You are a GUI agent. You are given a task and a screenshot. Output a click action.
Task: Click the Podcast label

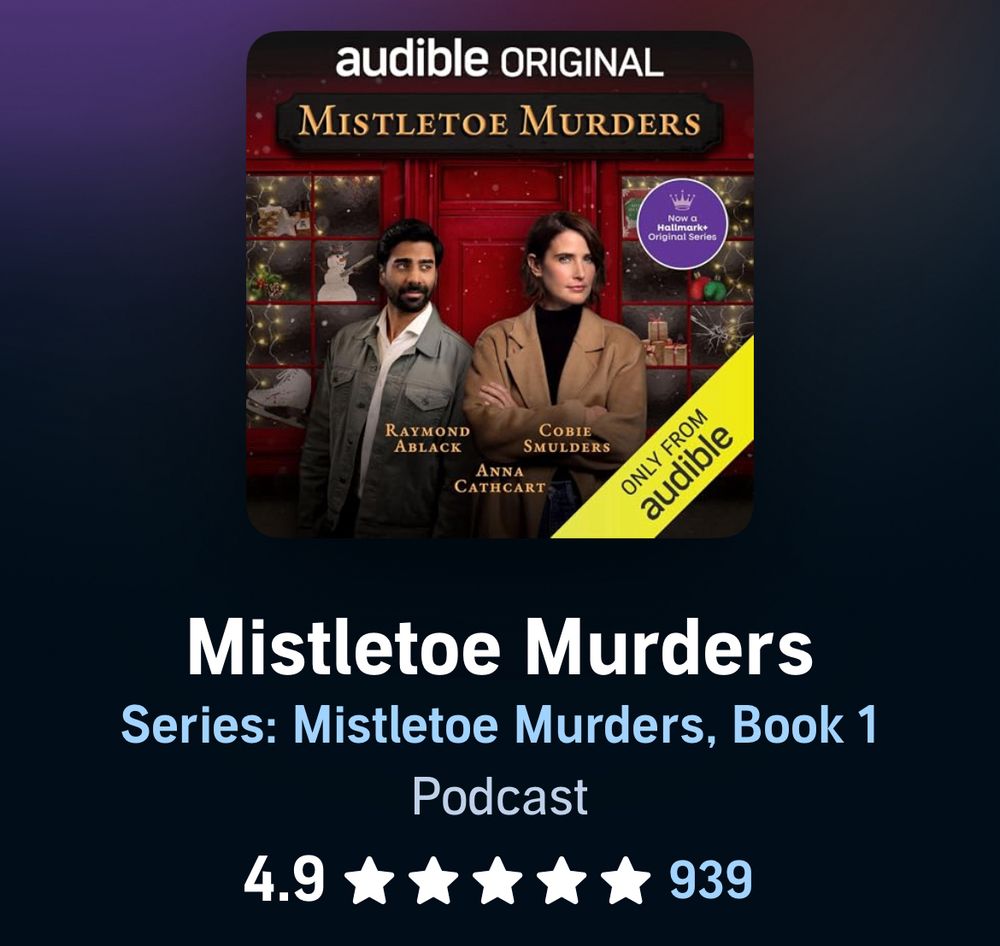pos(500,796)
